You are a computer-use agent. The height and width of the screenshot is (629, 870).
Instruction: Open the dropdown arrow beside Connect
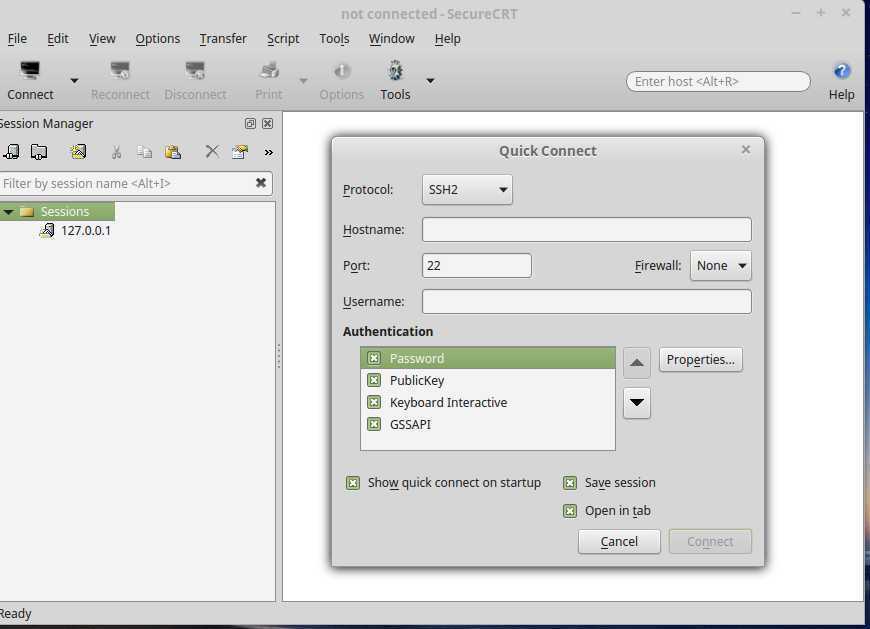click(74, 81)
